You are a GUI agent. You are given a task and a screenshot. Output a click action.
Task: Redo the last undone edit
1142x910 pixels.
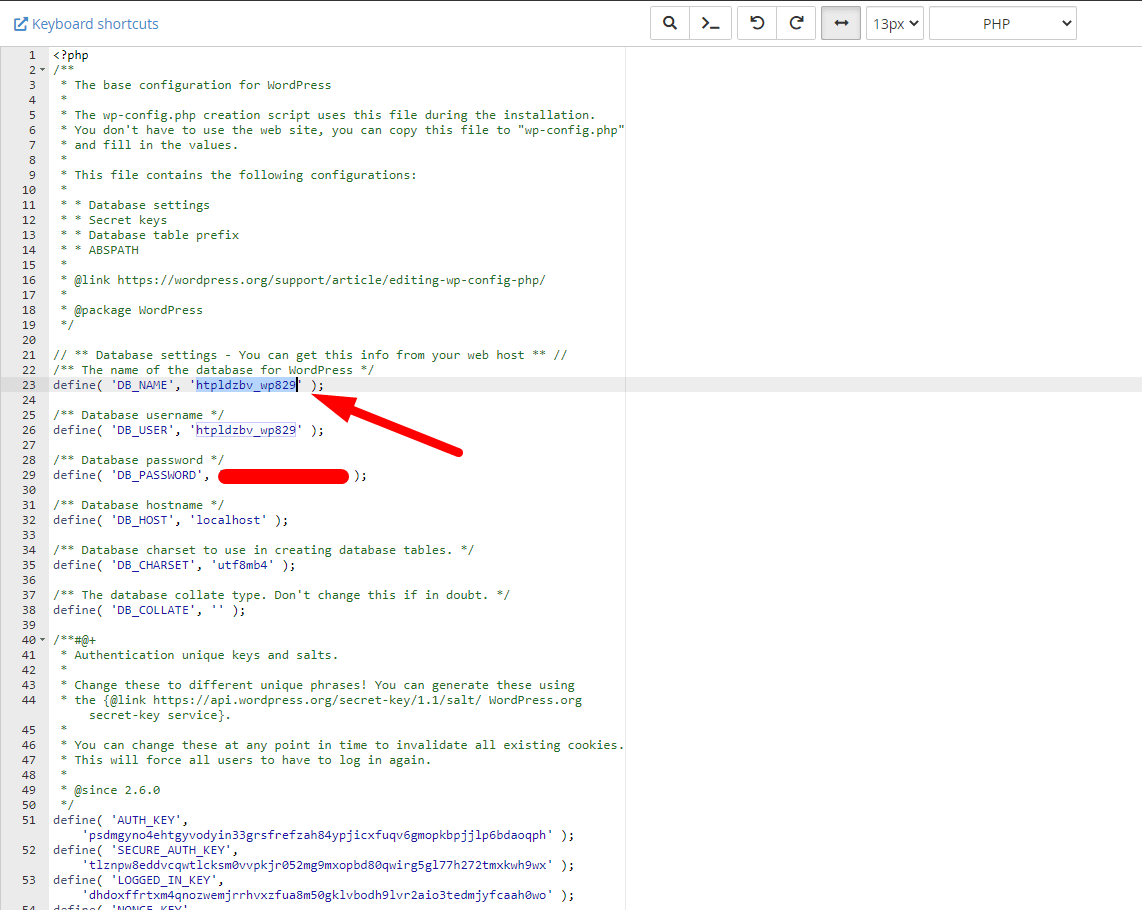797,23
